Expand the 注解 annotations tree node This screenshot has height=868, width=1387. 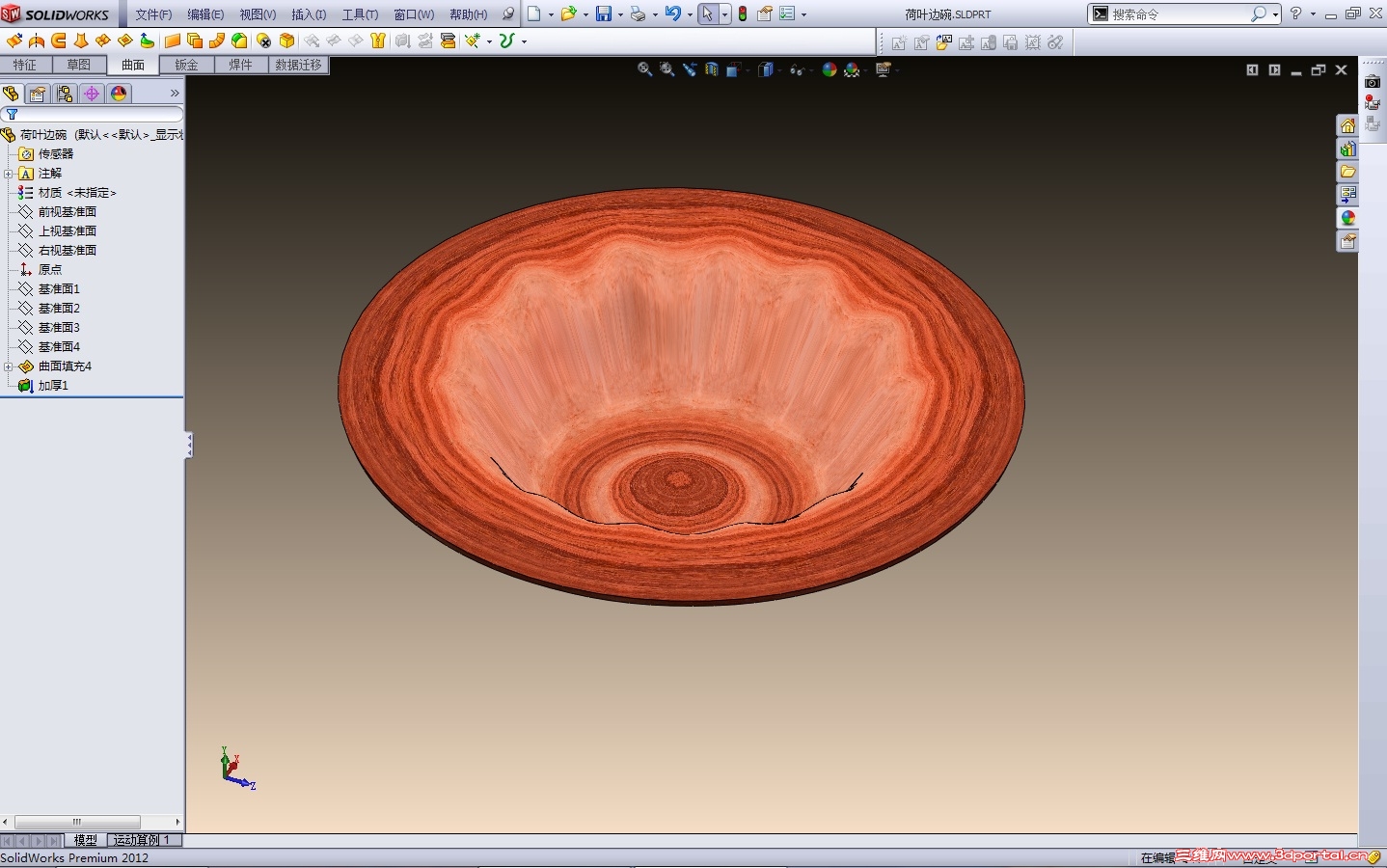[8, 174]
